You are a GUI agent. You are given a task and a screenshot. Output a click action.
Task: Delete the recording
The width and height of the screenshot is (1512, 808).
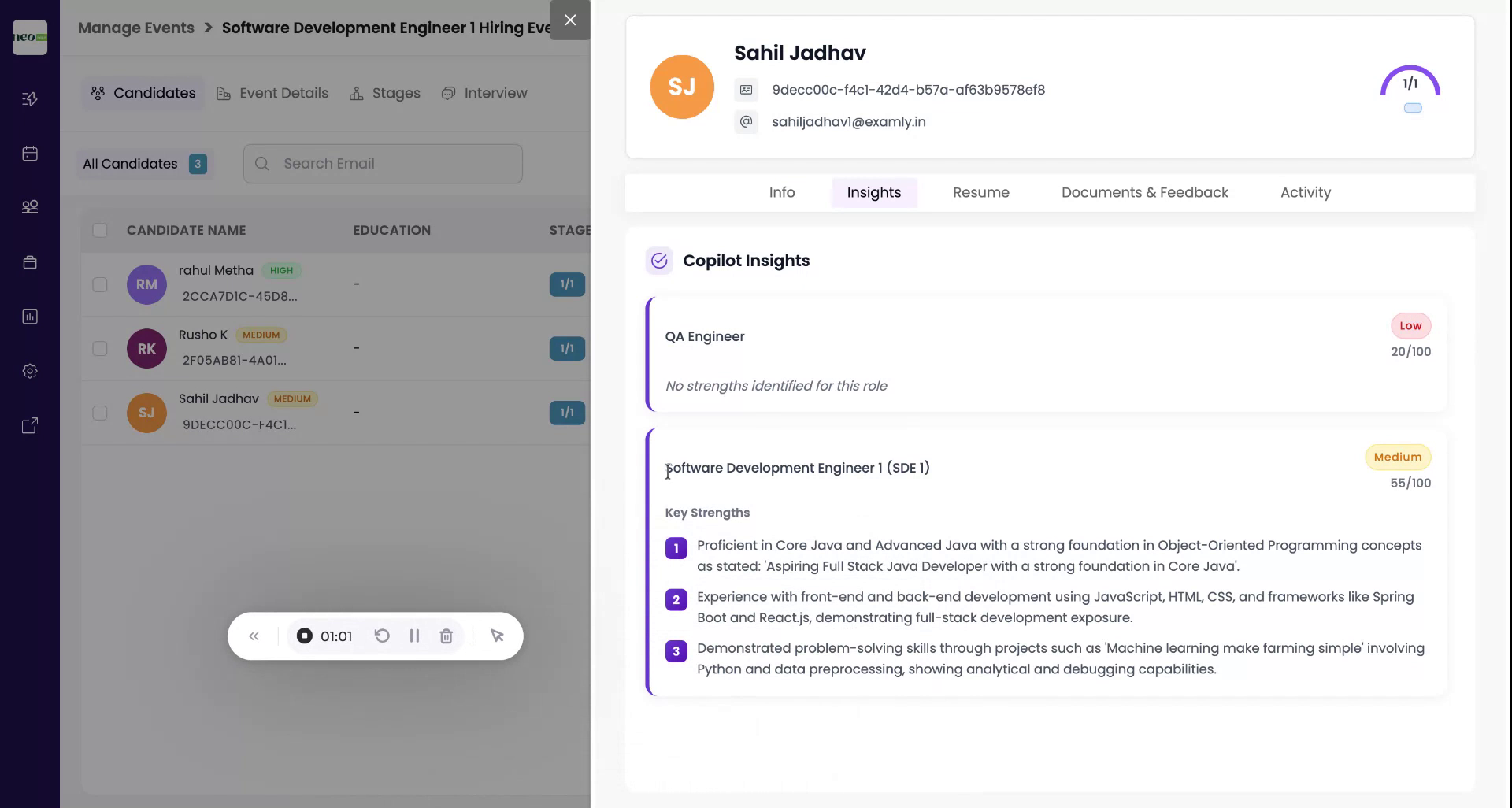coord(447,636)
